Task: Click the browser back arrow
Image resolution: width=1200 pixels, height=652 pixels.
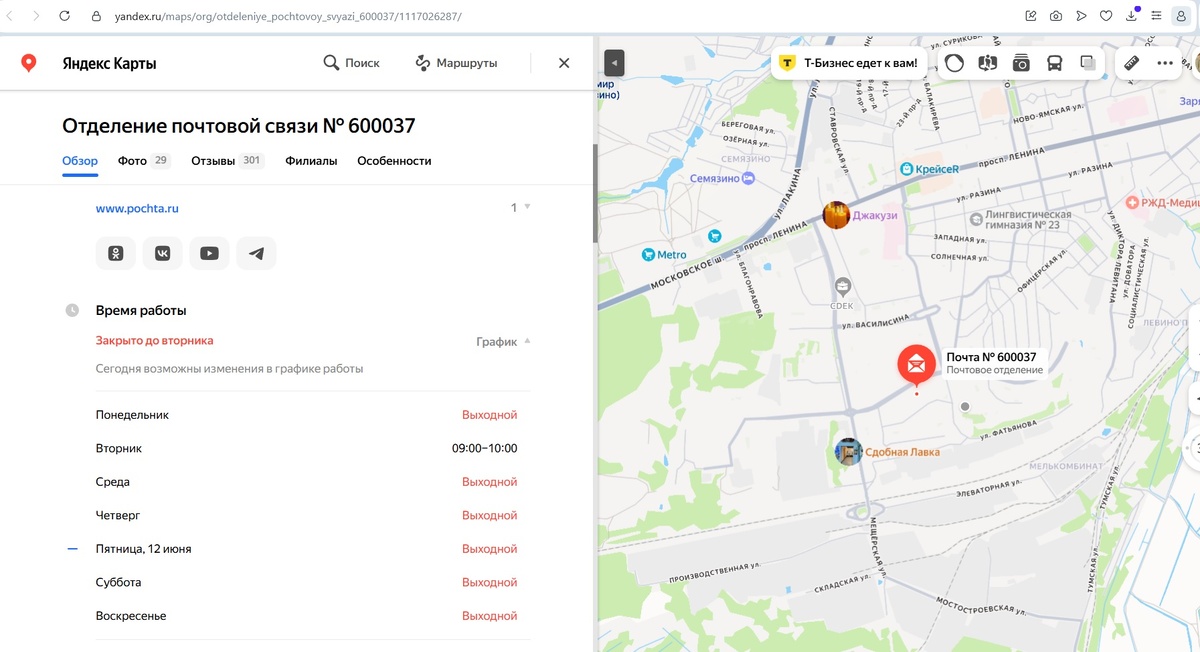Action: click(9, 16)
